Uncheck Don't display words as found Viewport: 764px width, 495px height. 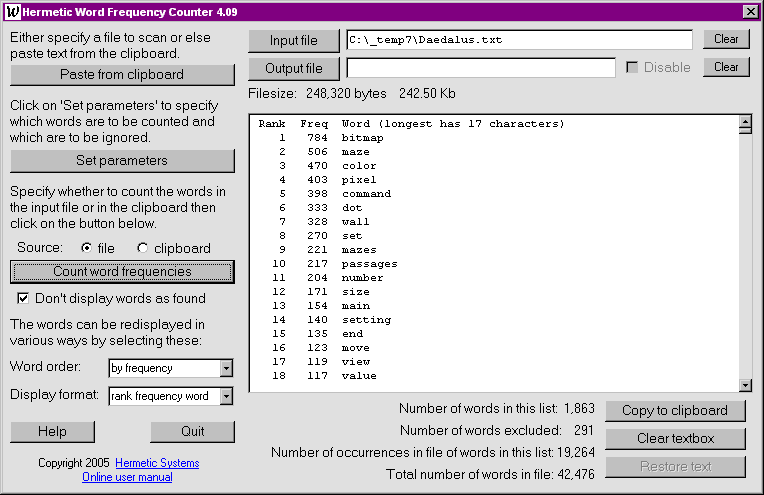pos(23,298)
